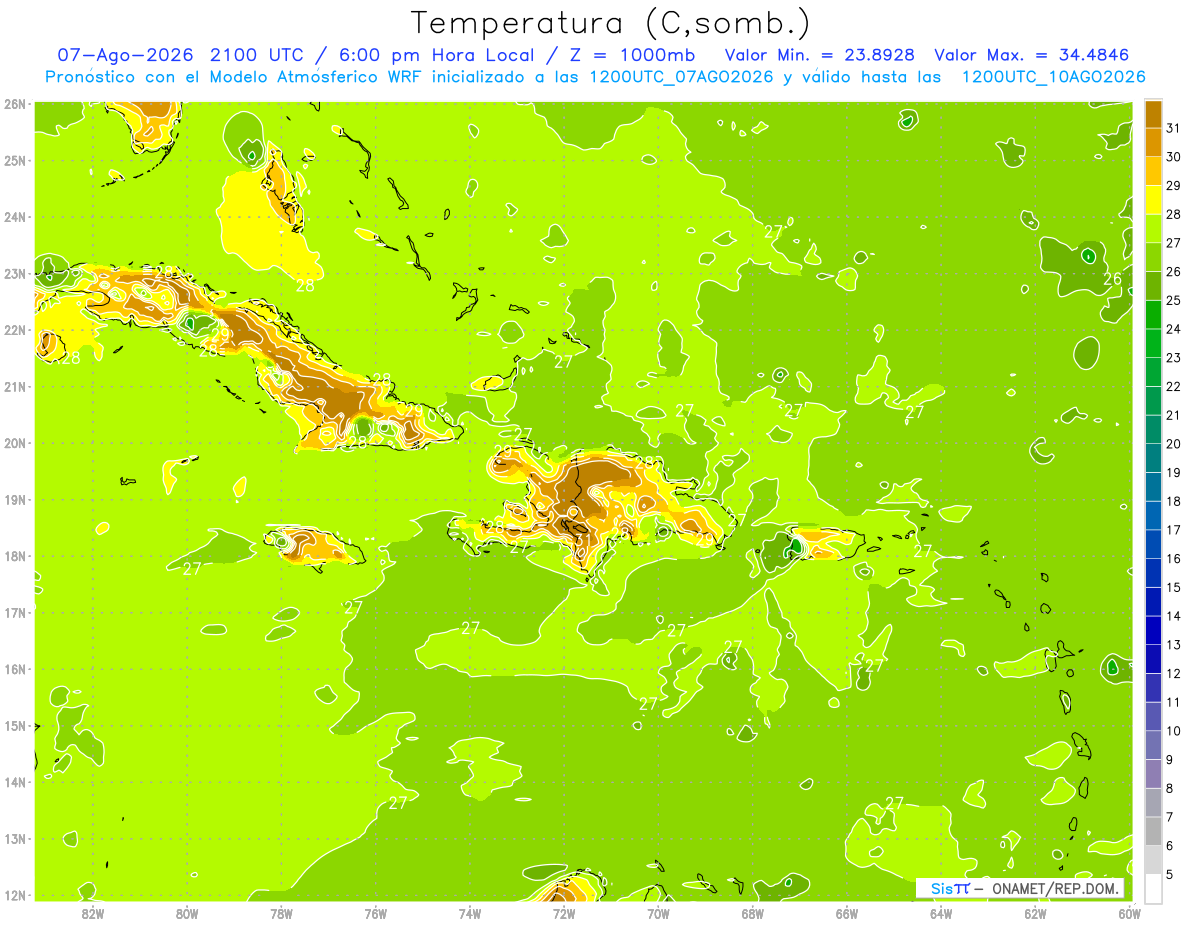Click the 60W longitude axis label

coord(1130,913)
